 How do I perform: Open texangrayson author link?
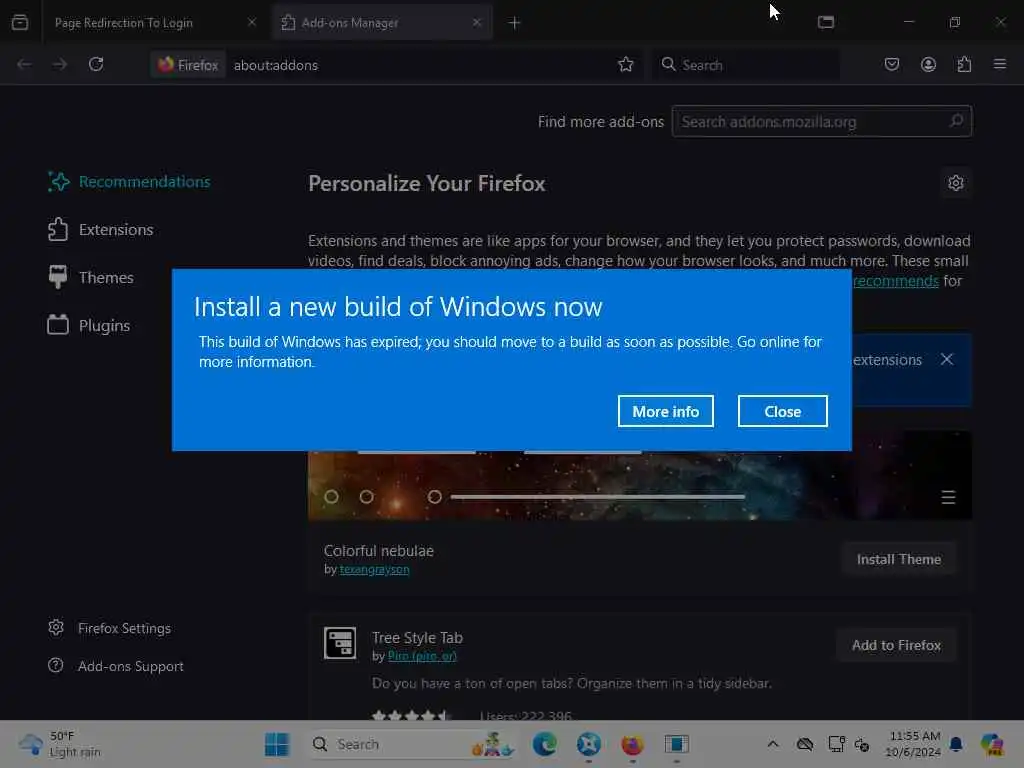click(x=374, y=569)
